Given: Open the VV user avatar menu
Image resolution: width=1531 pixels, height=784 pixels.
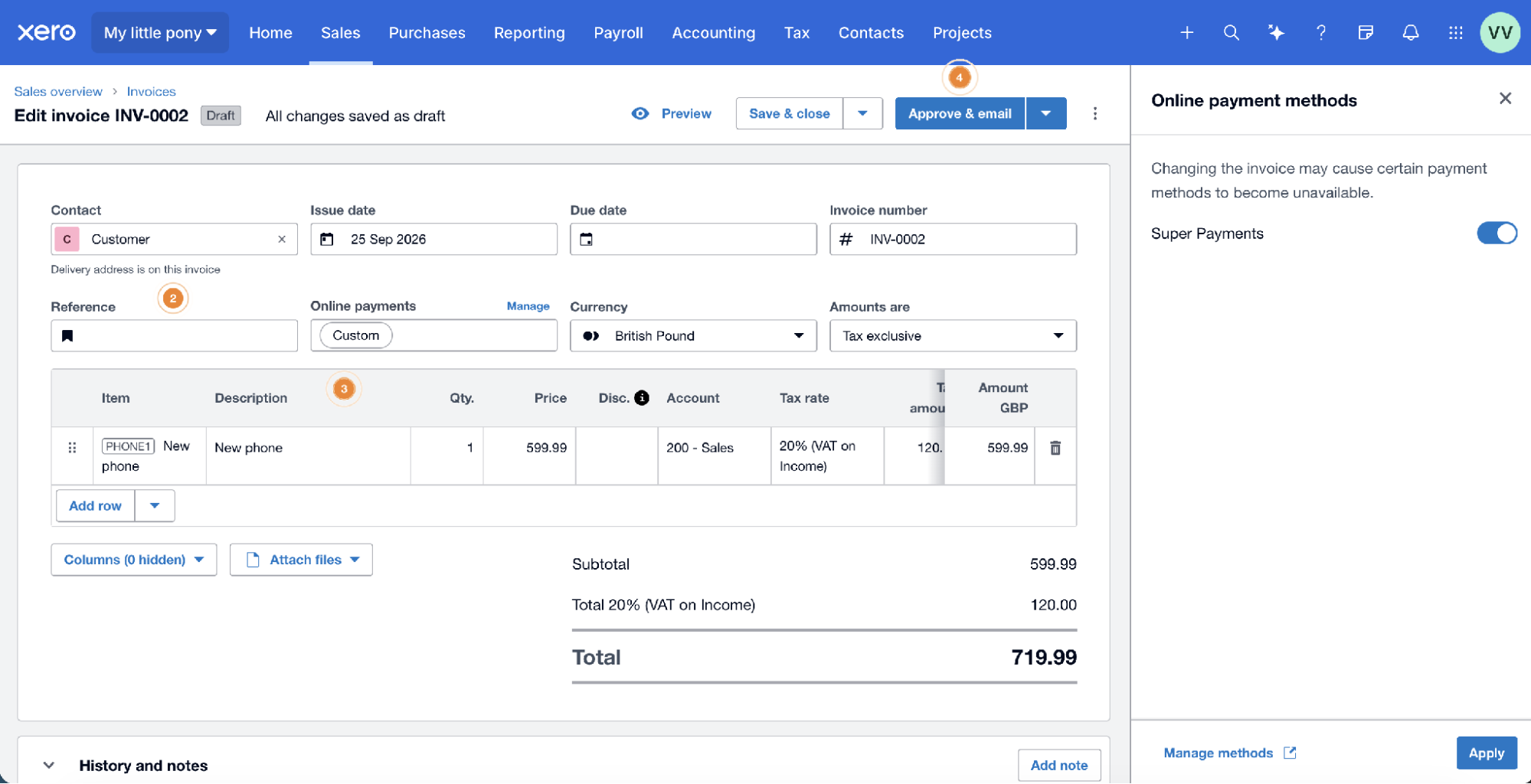Looking at the screenshot, I should click(x=1500, y=32).
